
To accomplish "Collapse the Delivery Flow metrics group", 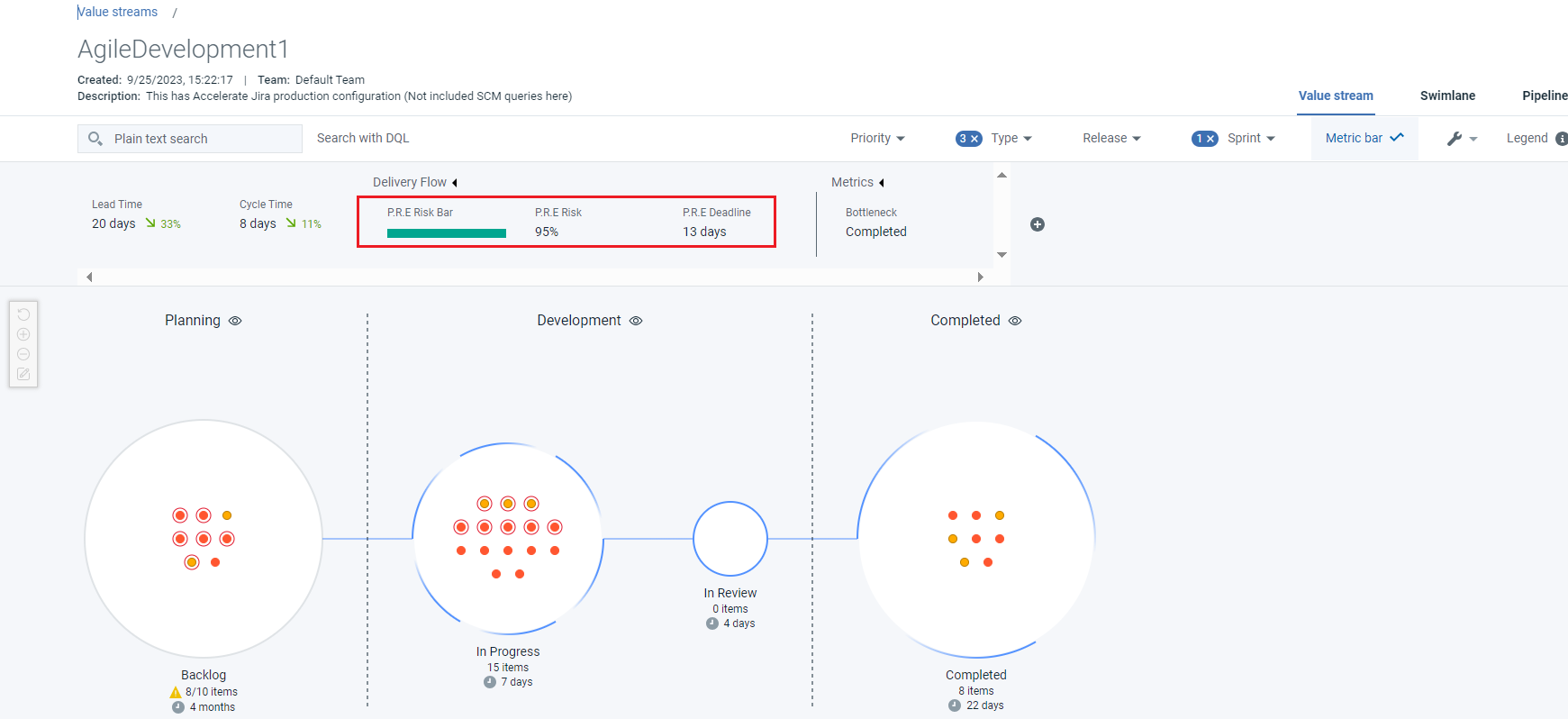I will 455,183.
